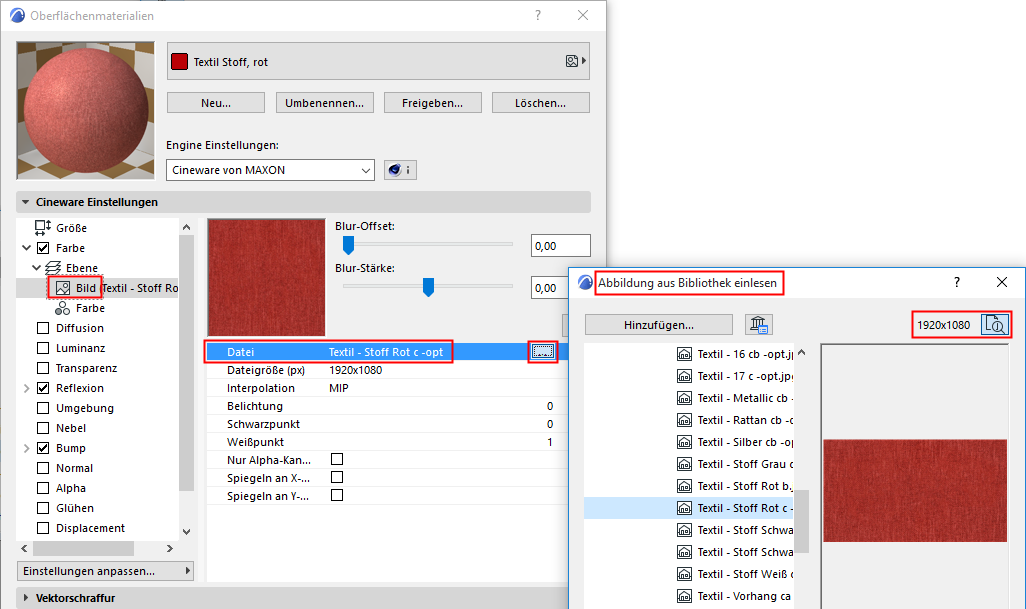Click the library file list scroll-up arrow

coord(802,353)
